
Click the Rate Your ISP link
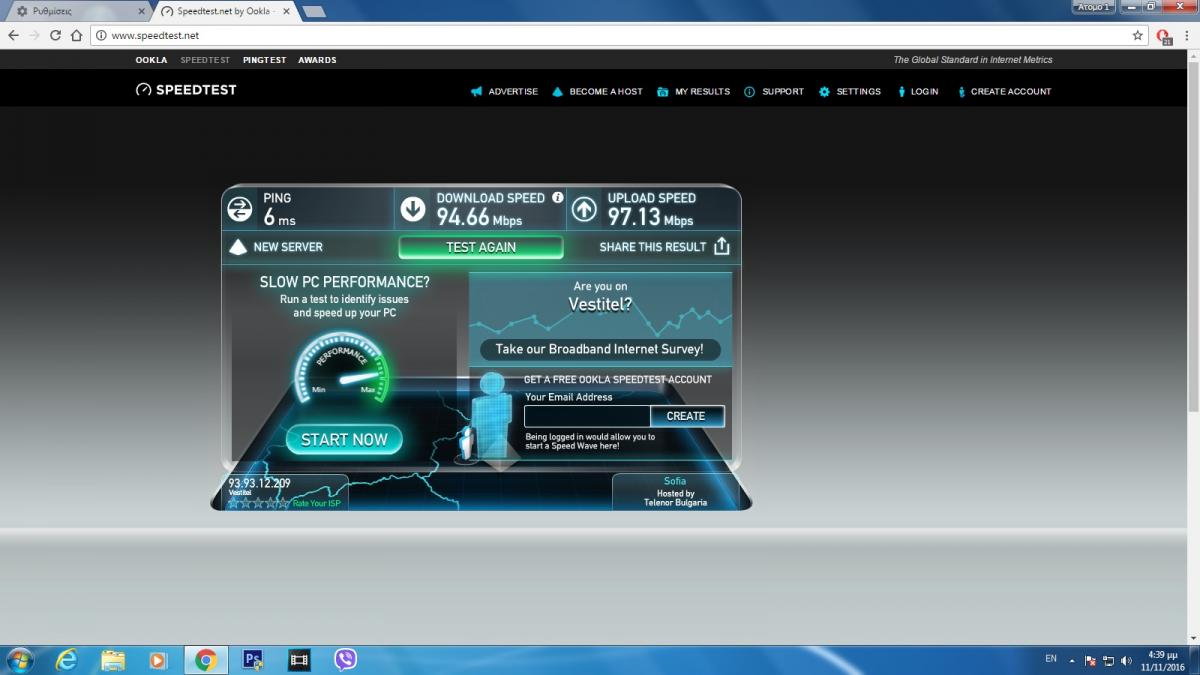317,503
